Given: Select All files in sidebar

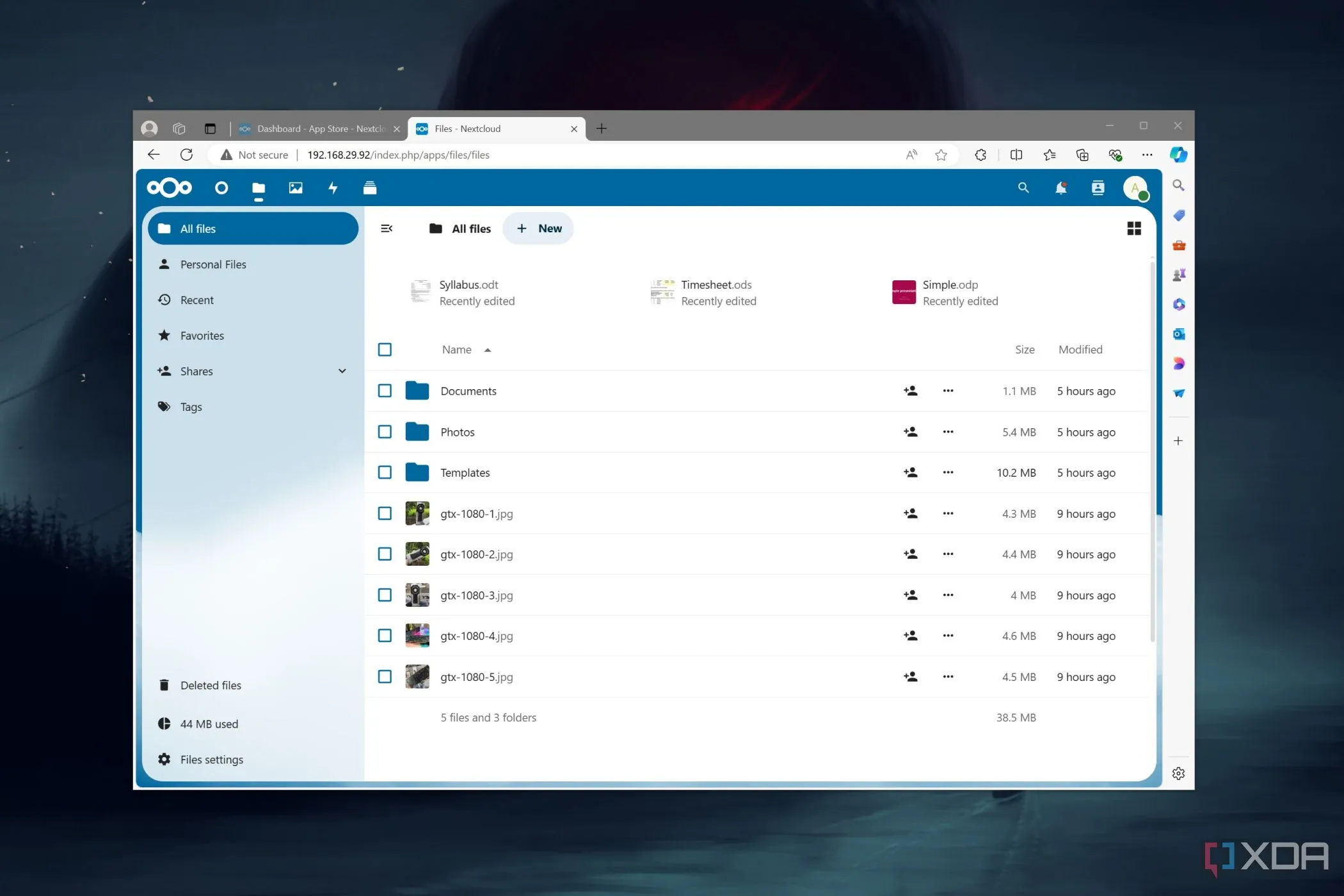Looking at the screenshot, I should point(253,228).
